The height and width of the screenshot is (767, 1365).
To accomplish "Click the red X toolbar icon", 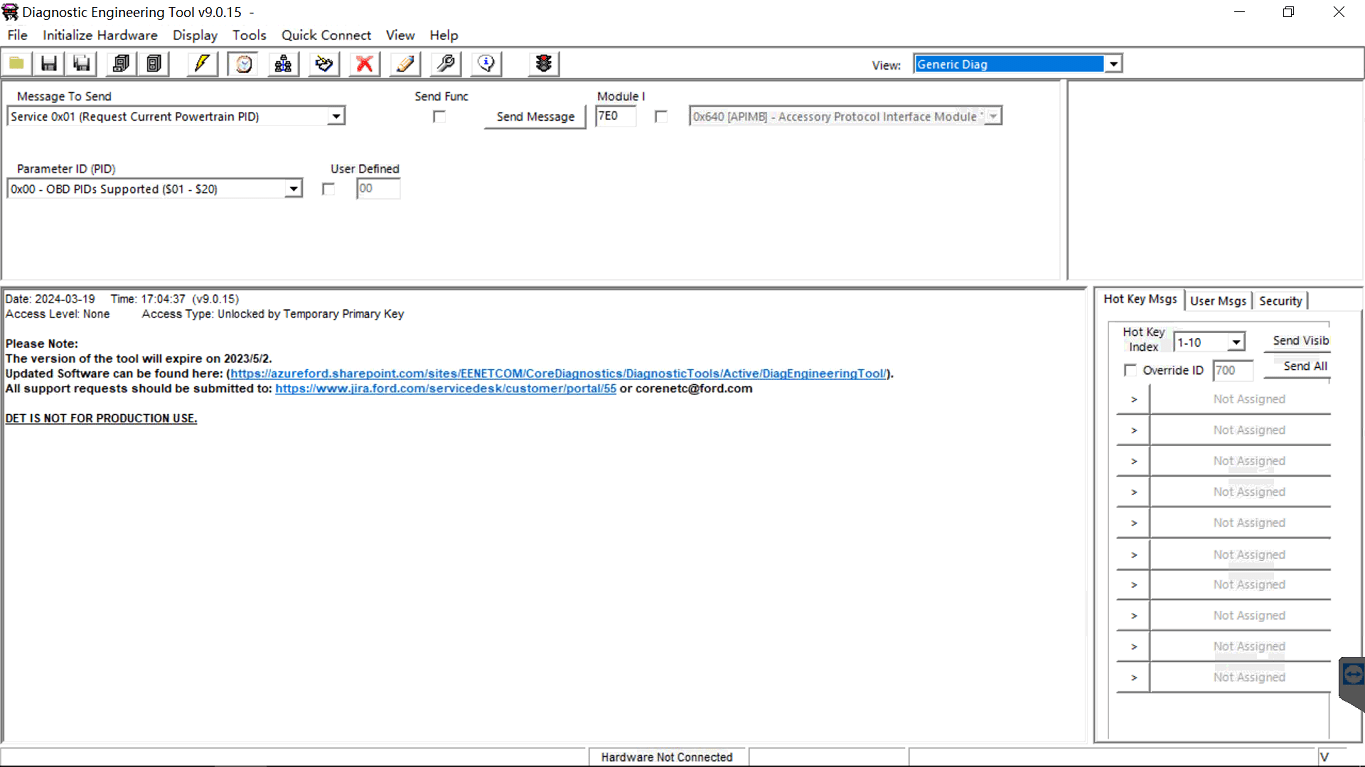I will pyautogui.click(x=365, y=64).
